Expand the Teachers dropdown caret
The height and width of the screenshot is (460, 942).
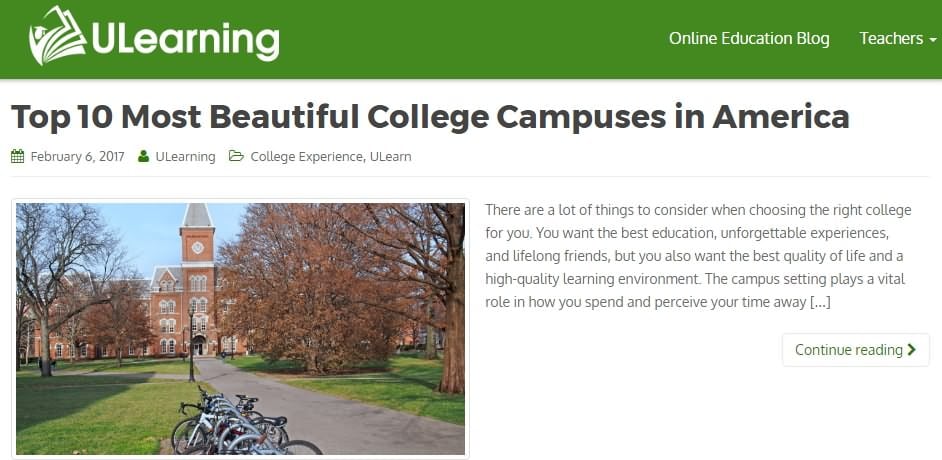click(933, 39)
